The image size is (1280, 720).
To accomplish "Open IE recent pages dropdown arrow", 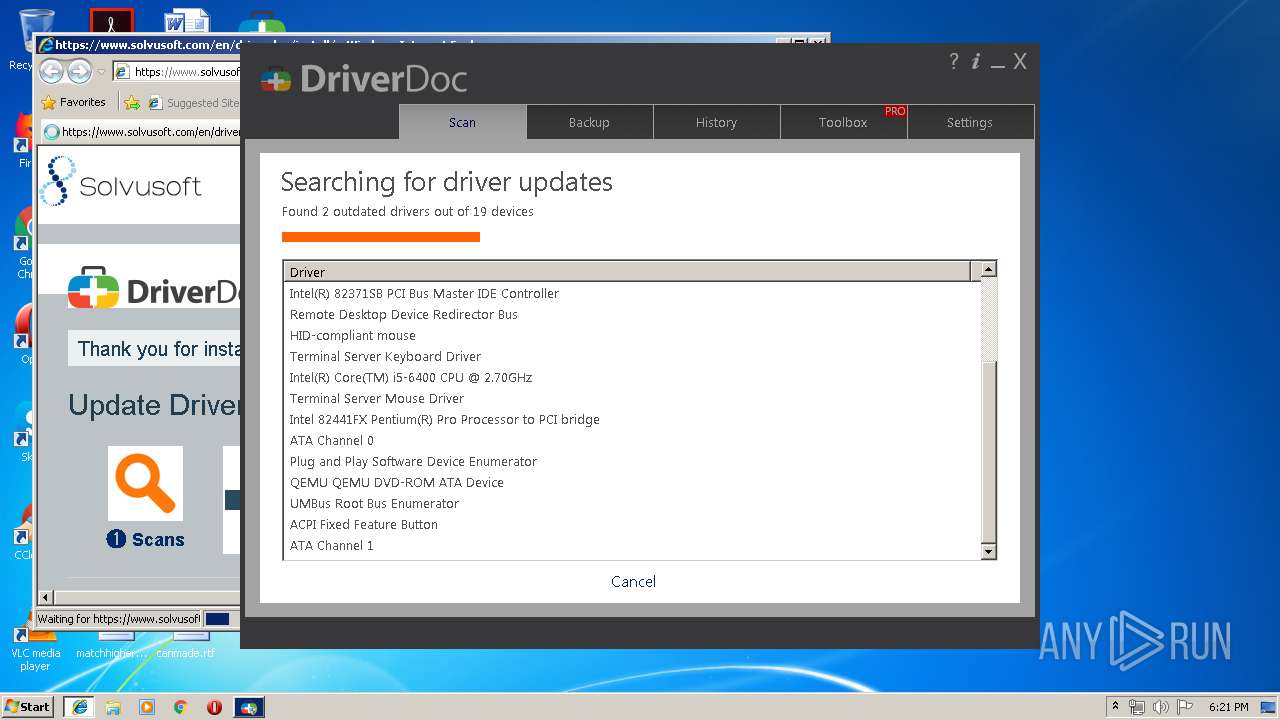I will (101, 72).
